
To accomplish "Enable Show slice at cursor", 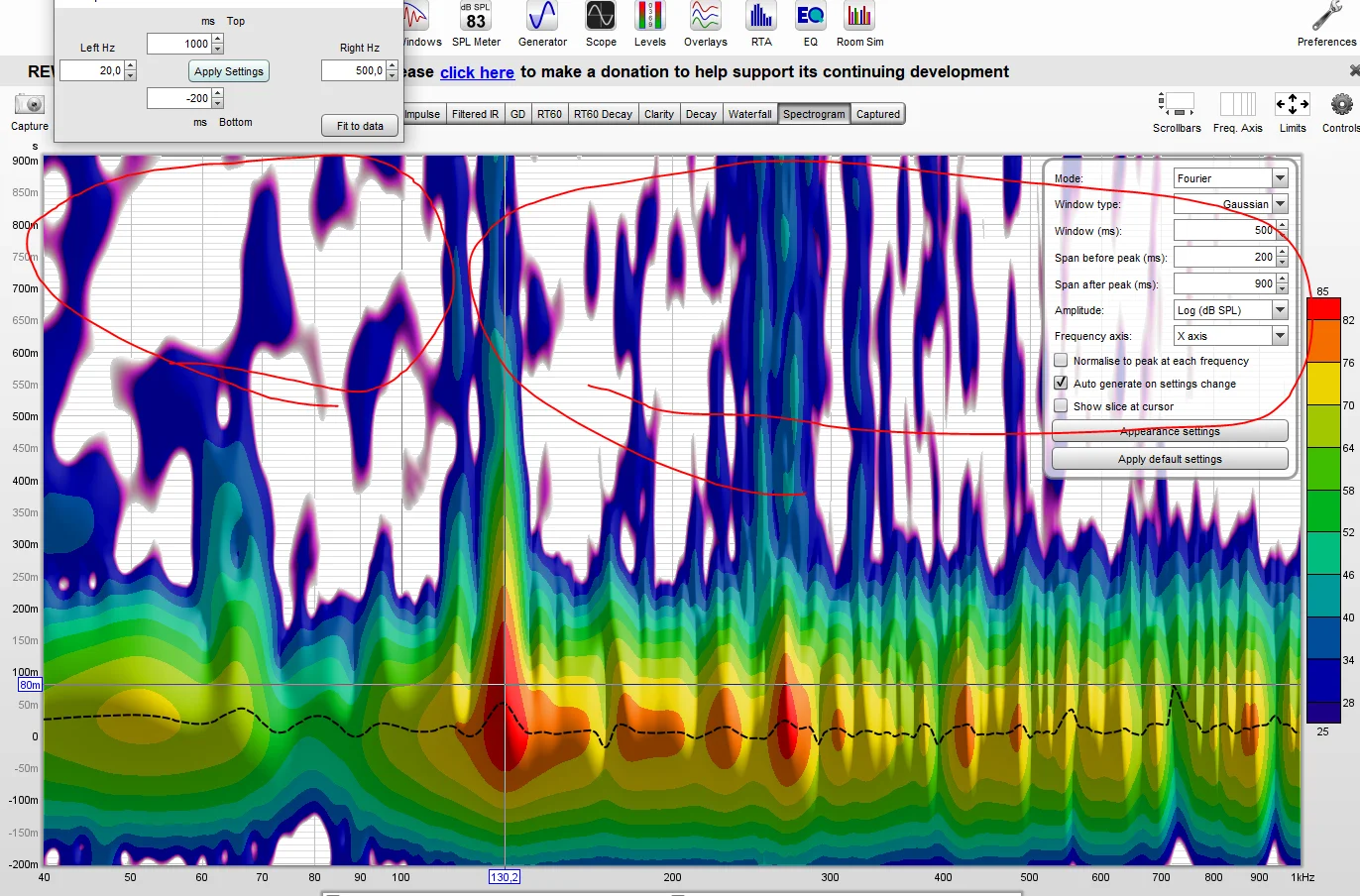I will coord(1061,406).
